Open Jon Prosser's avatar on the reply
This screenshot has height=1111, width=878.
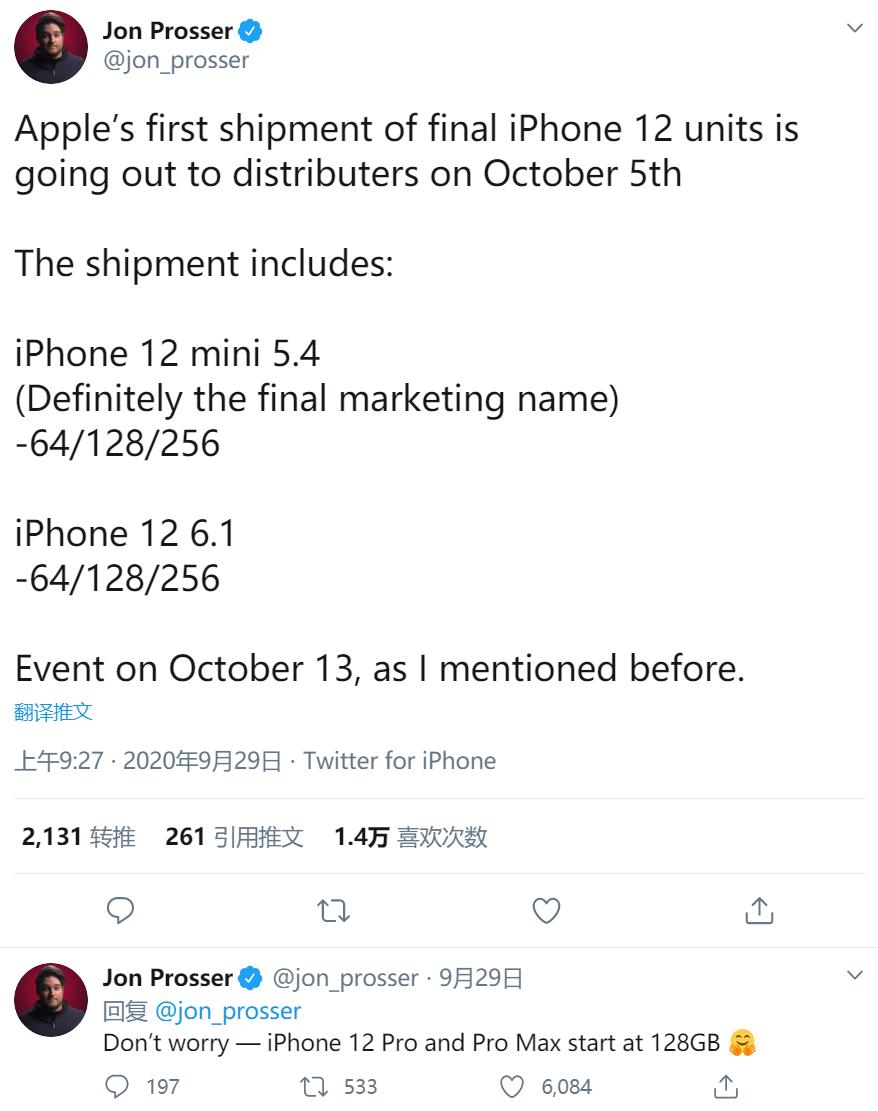click(50, 1000)
